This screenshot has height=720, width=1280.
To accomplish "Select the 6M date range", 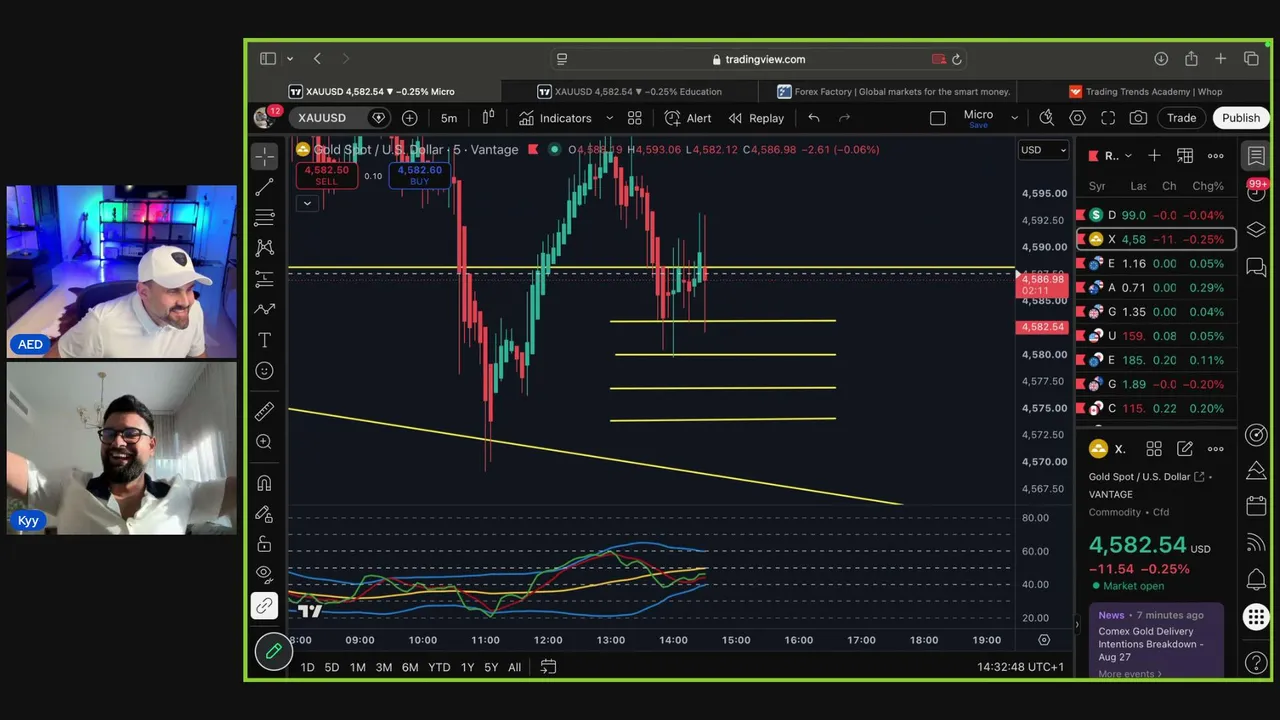I will point(410,667).
